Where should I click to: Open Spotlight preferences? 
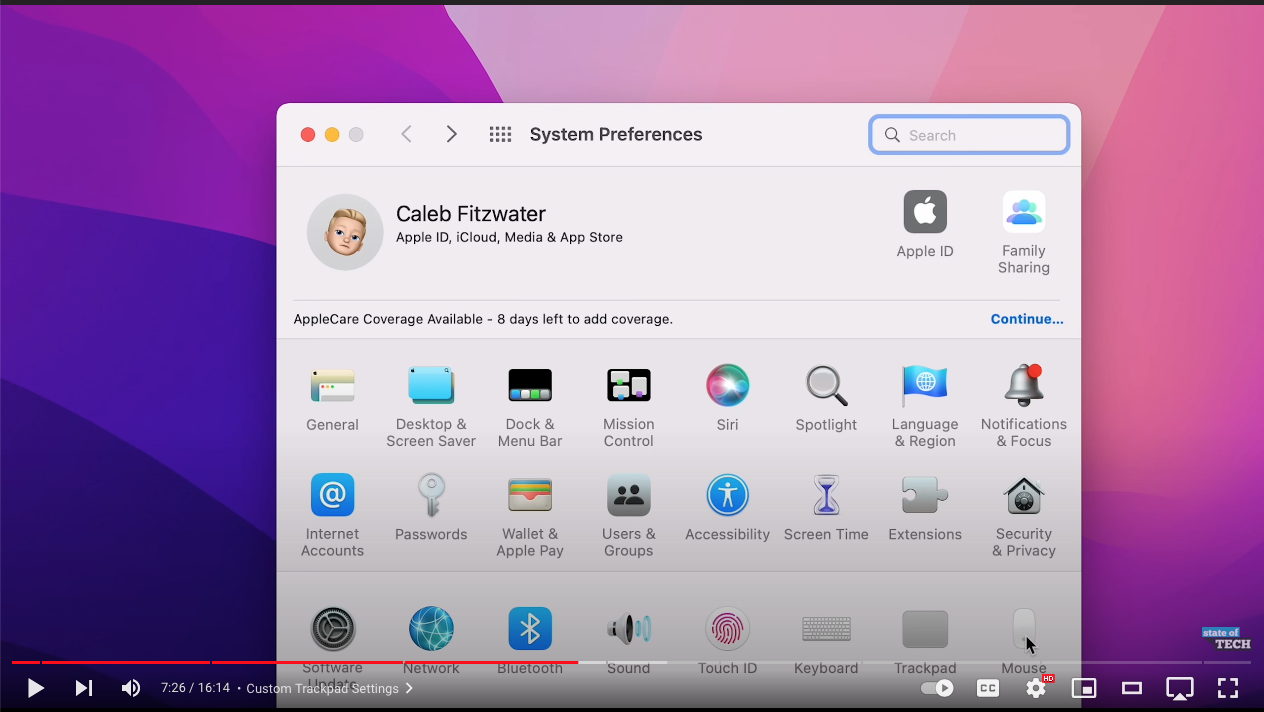tap(826, 398)
